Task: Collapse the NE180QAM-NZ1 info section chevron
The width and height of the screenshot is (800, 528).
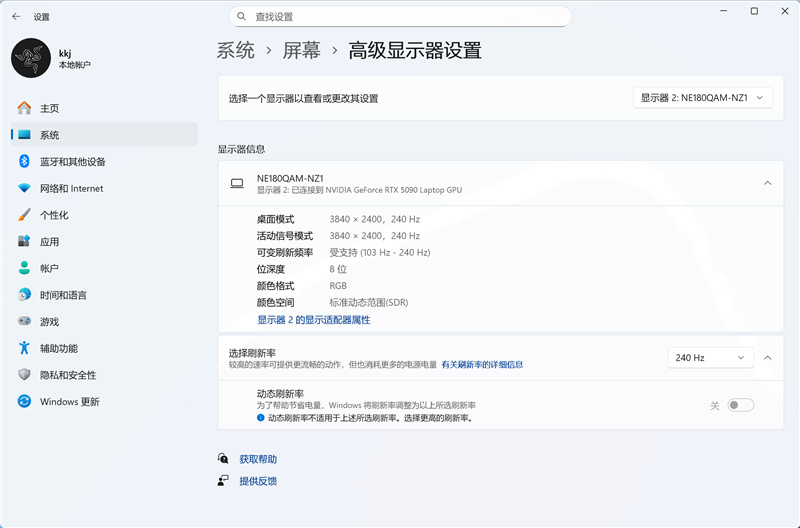Action: coord(767,183)
